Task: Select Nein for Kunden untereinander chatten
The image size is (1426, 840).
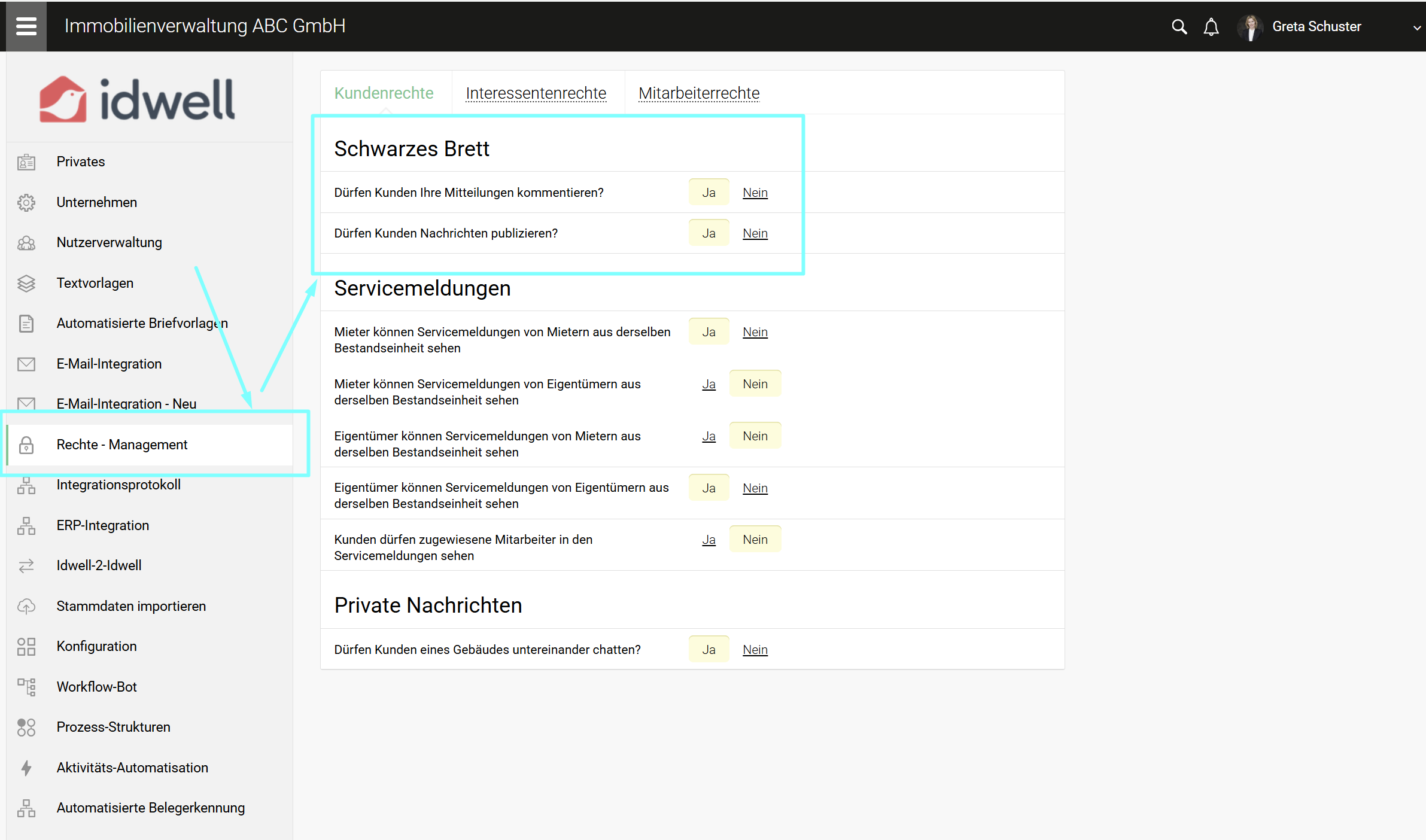Action: click(x=755, y=650)
